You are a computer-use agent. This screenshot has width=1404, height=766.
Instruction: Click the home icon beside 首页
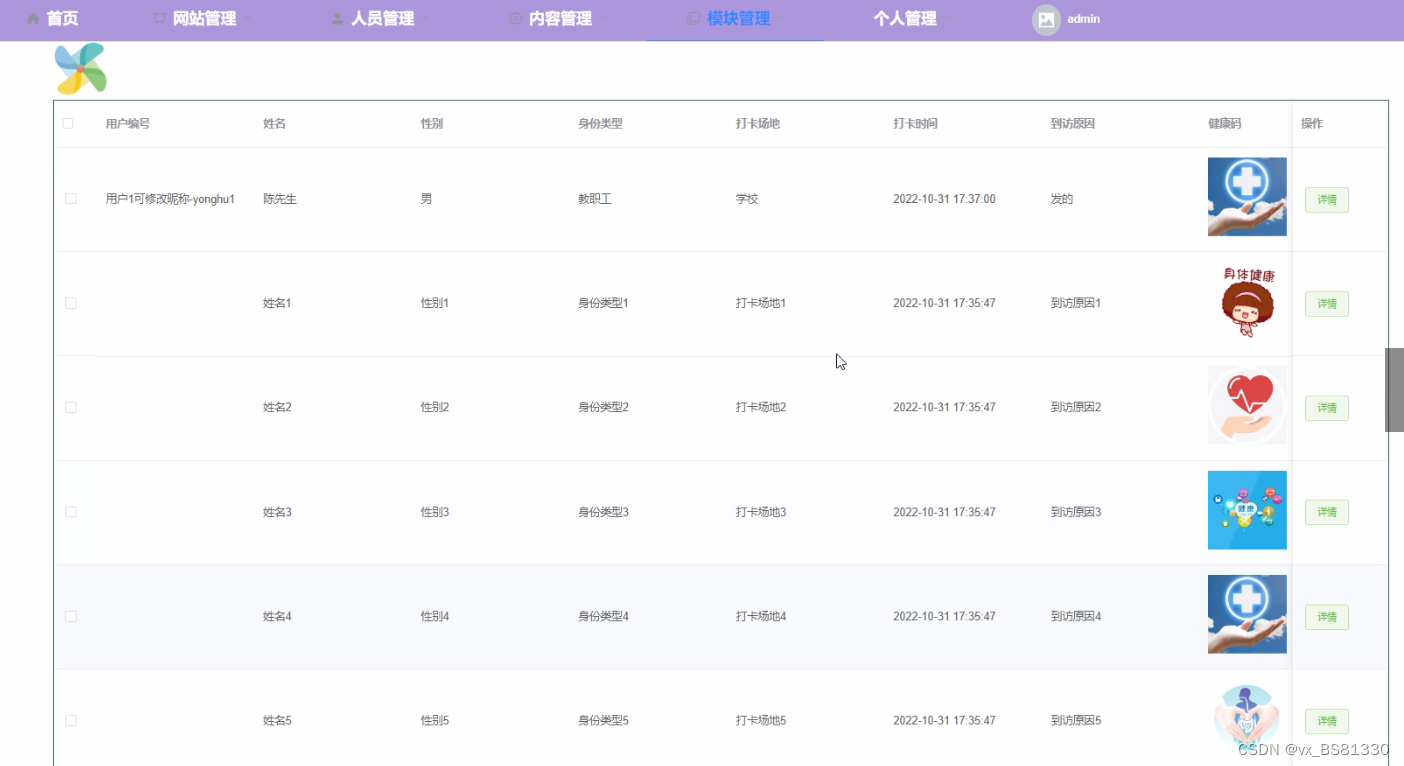[x=34, y=19]
